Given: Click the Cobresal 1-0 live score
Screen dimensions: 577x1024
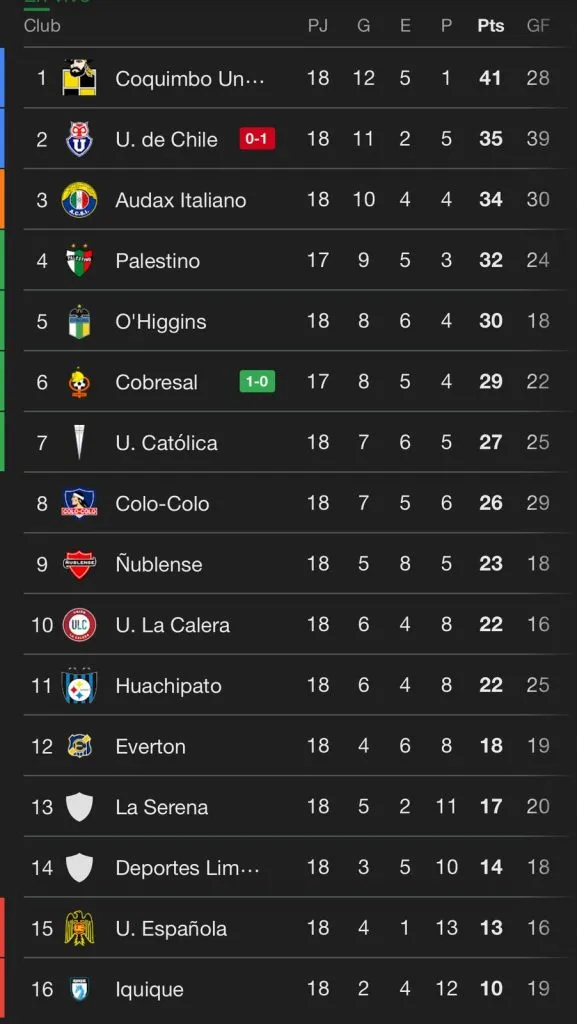Looking at the screenshot, I should [258, 382].
